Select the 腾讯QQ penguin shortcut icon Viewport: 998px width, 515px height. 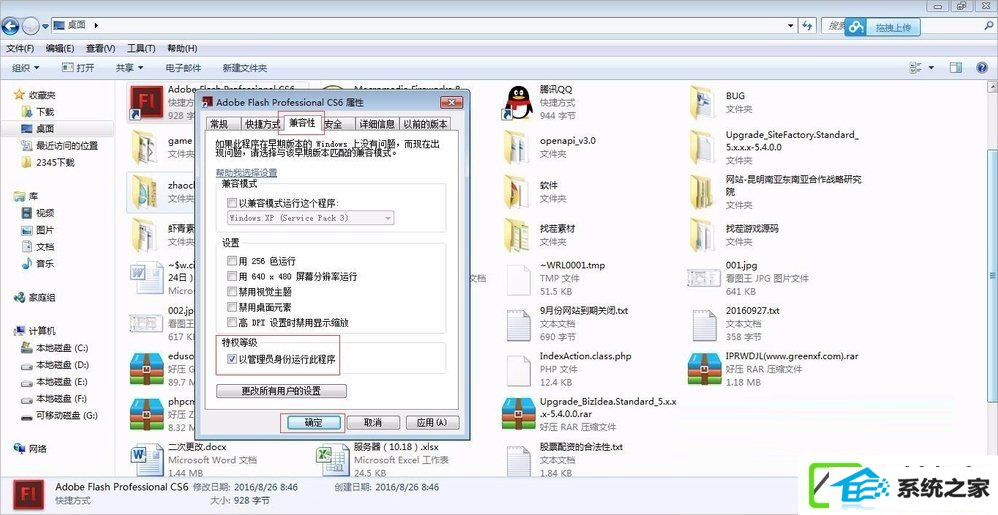(x=519, y=102)
